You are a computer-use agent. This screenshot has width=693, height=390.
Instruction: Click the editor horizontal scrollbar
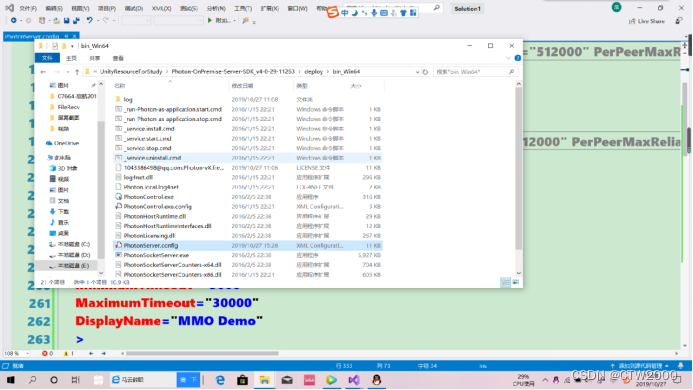[202, 353]
